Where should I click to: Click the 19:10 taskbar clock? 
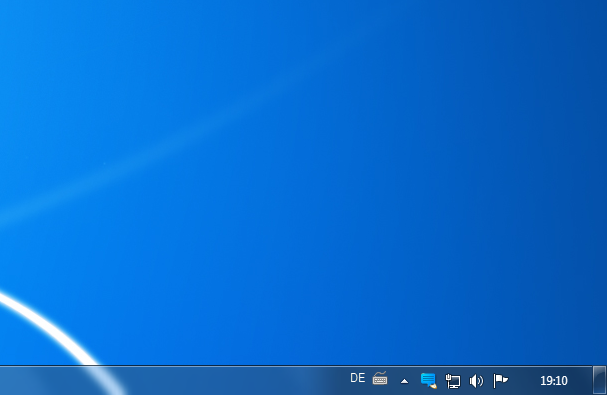tap(554, 381)
